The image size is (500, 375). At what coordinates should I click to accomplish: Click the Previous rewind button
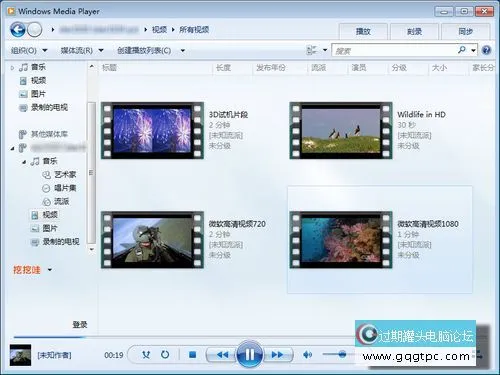pyautogui.click(x=222, y=355)
